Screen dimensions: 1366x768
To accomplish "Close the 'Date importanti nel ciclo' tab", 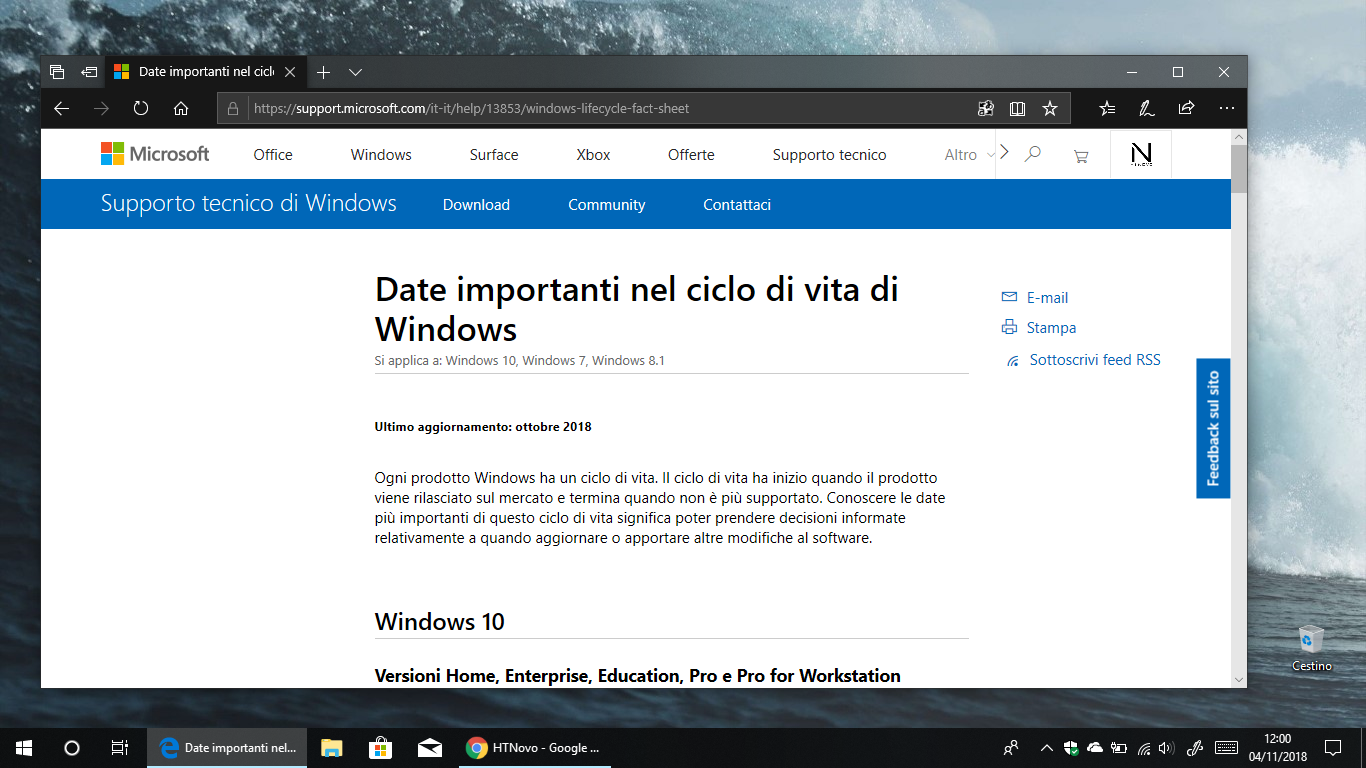I will [x=291, y=72].
